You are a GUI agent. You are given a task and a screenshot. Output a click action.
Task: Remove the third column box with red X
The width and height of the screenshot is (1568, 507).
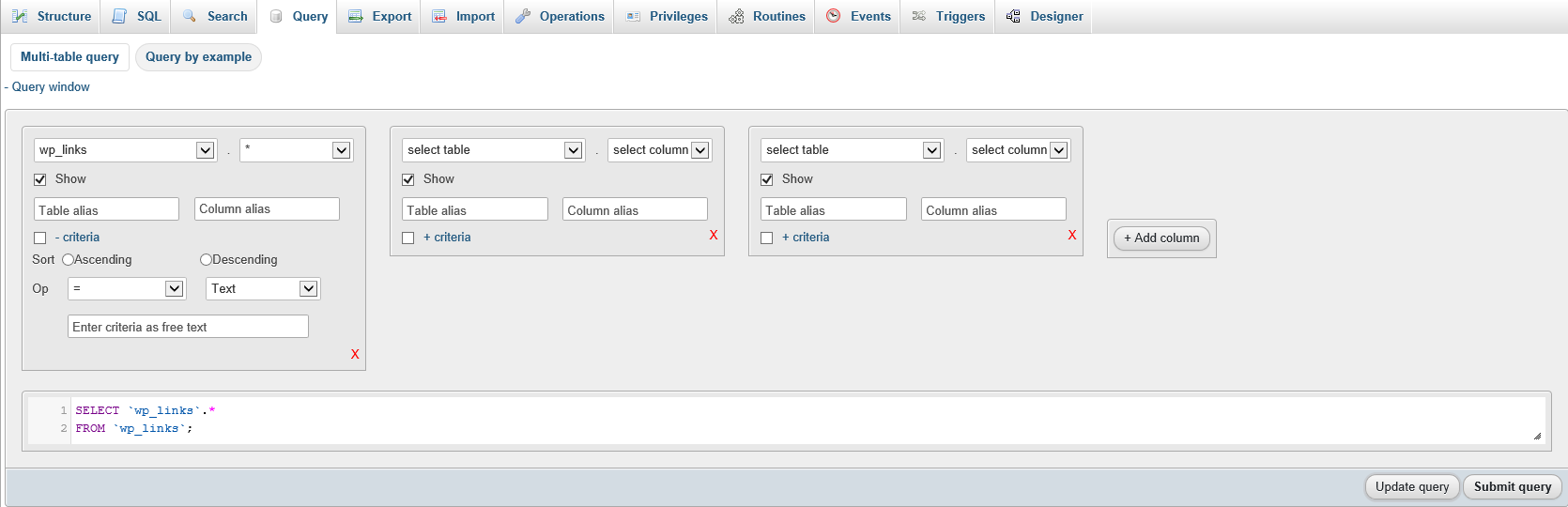click(x=1072, y=235)
